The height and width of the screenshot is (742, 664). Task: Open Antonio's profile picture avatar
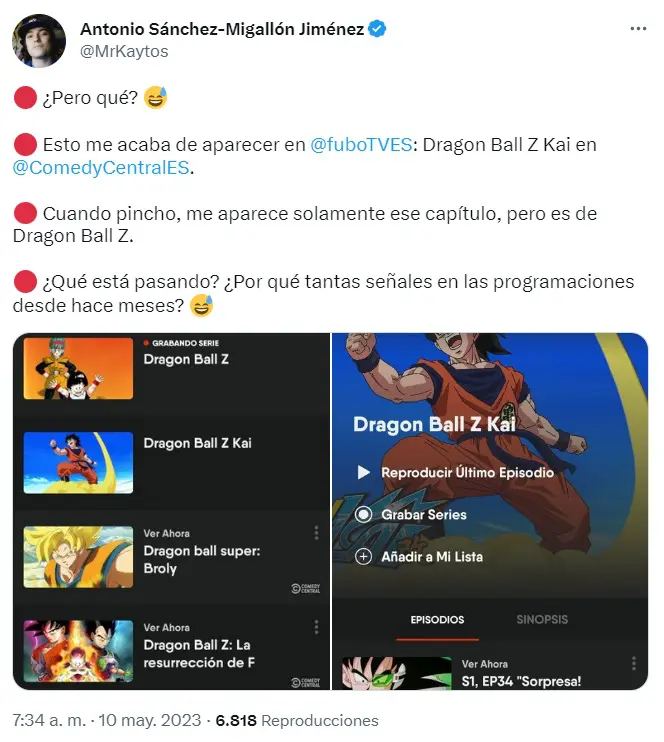point(39,41)
